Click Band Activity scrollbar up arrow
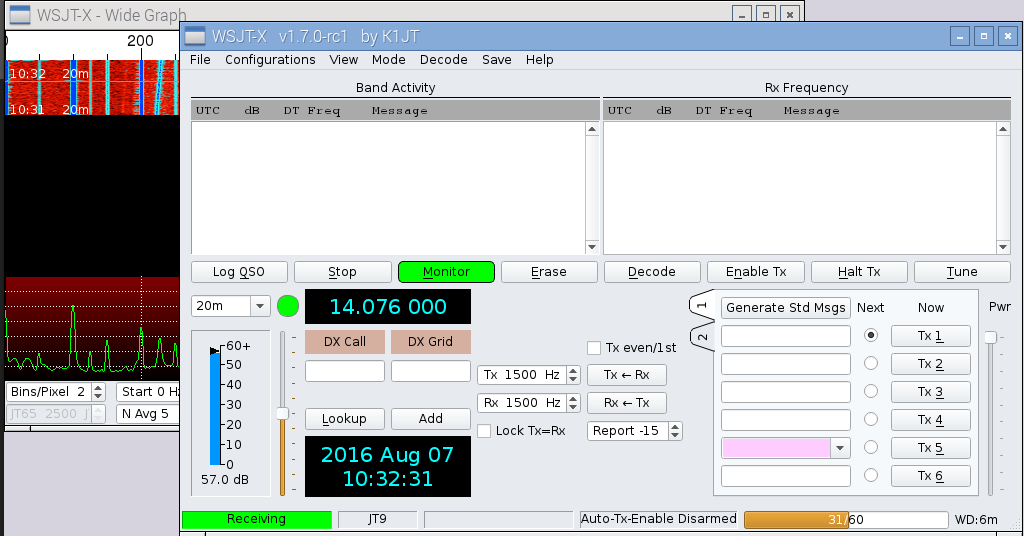This screenshot has width=1024, height=536. (x=592, y=129)
